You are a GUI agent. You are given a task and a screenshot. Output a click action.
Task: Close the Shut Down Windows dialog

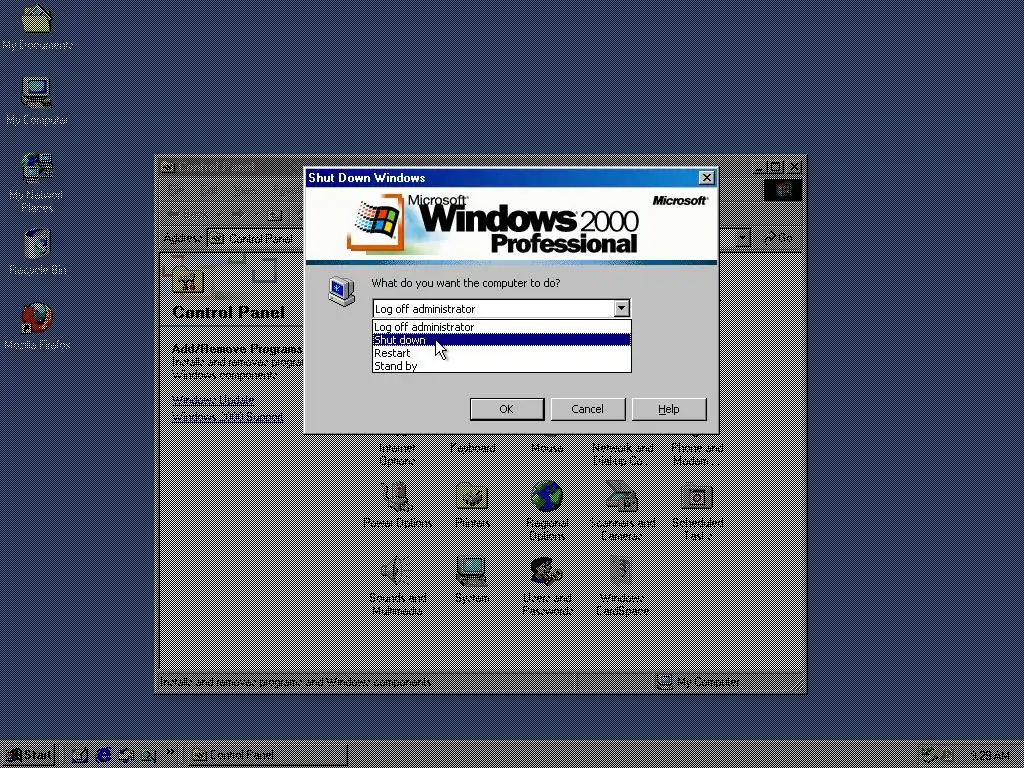(707, 178)
